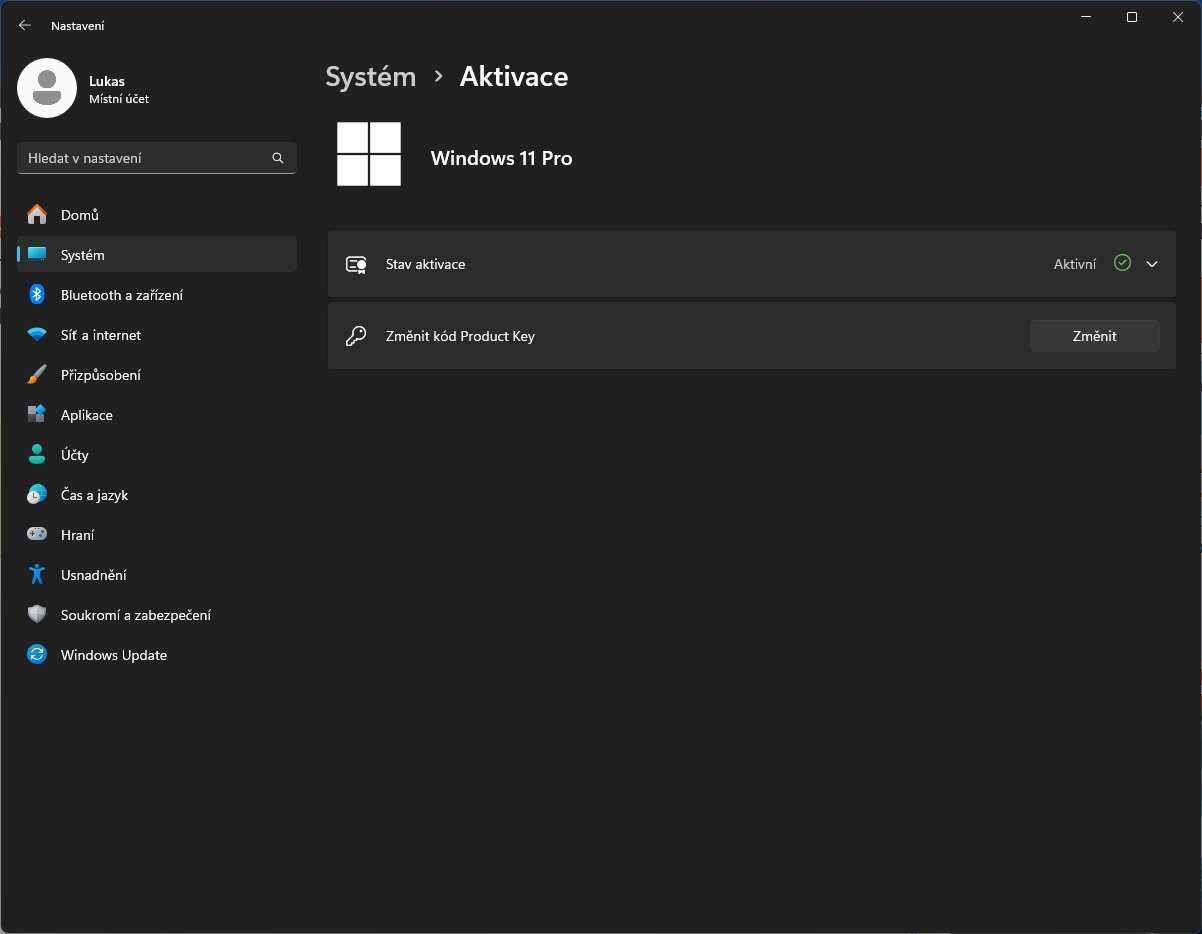Click the Síť a internet wifi icon
Screen dimensions: 1202x934
coord(37,335)
